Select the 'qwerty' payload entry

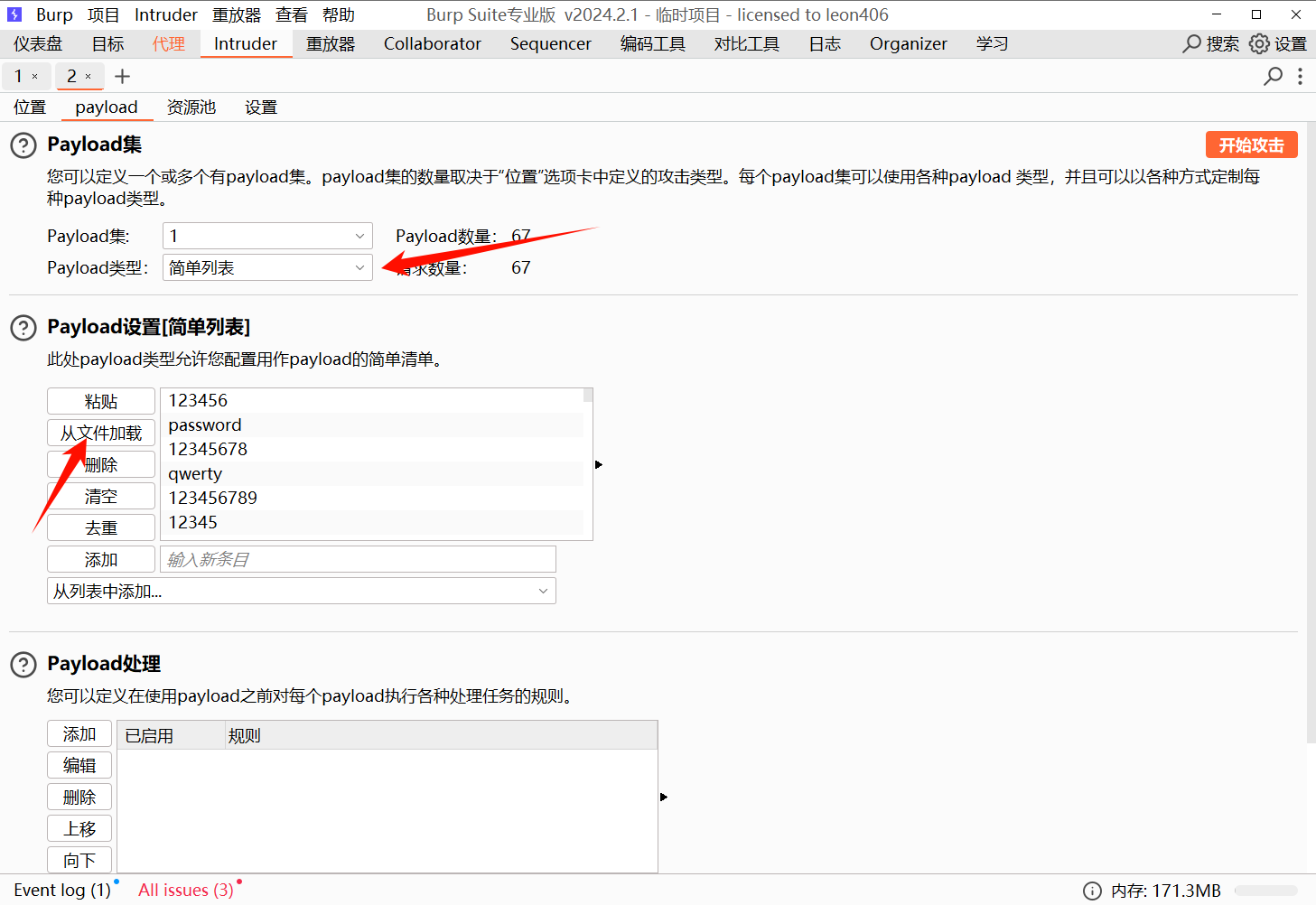pos(372,473)
